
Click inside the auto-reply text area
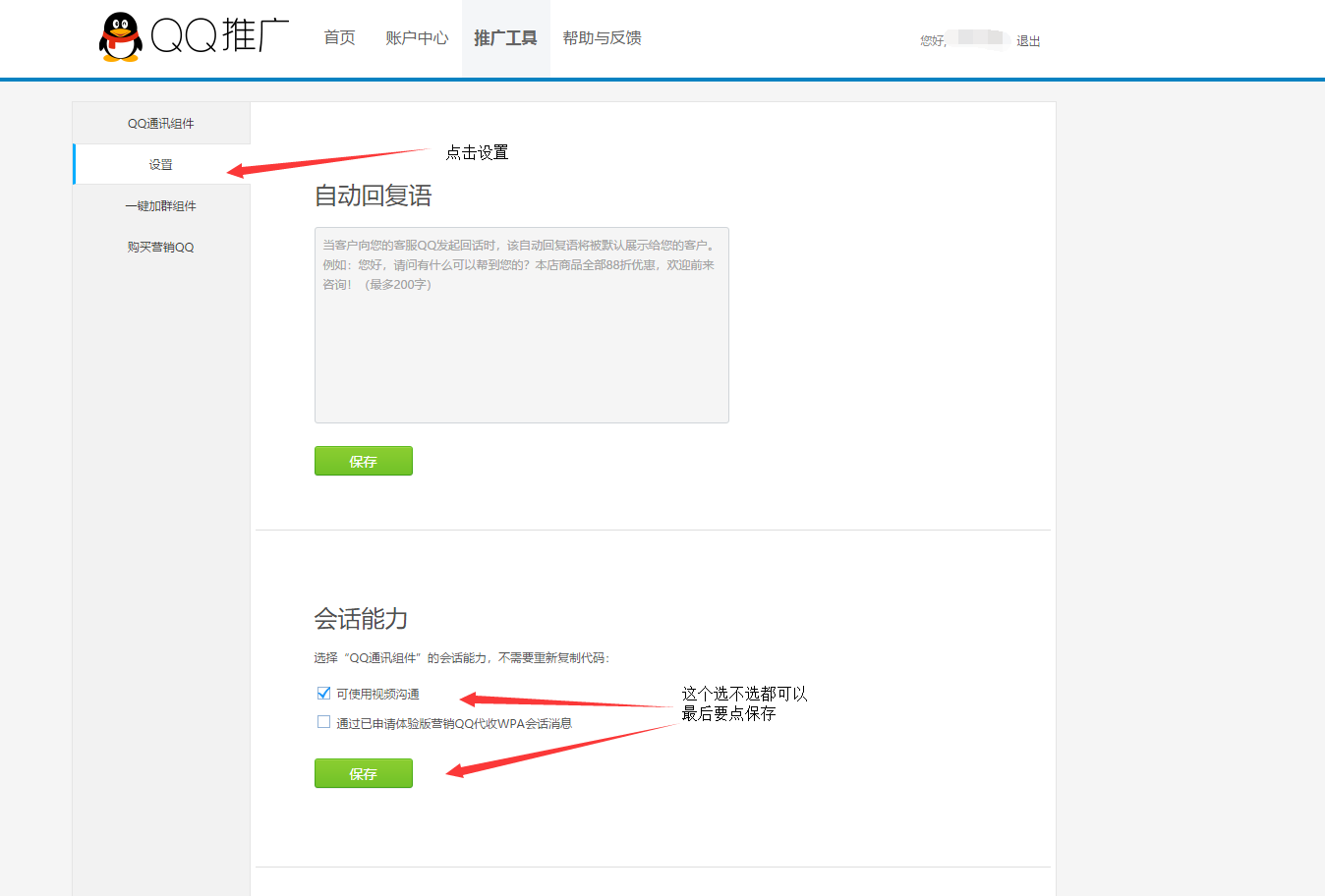tap(521, 324)
